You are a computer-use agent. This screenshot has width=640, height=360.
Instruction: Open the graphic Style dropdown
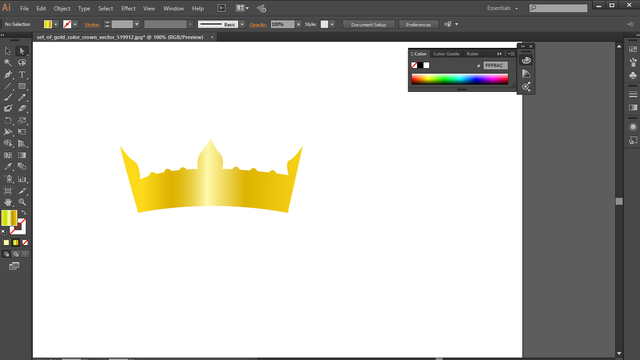(332, 24)
